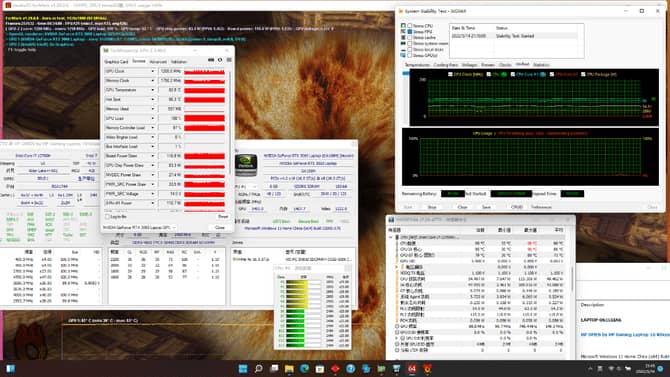The image size is (670, 377).
Task: Click the GPU-Z screenshot camera icon
Action: coord(211,60)
